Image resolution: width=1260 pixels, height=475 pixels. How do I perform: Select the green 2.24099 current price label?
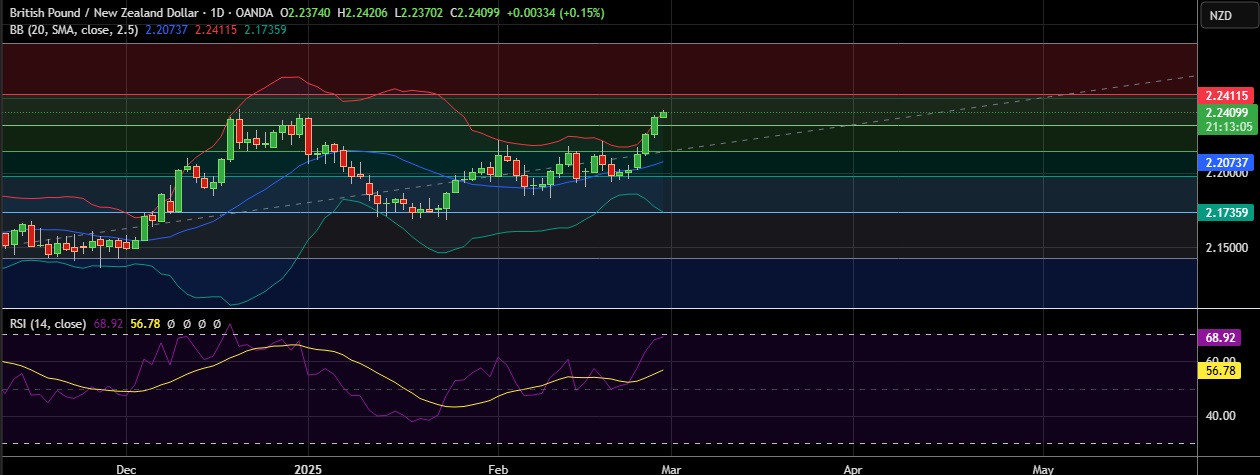pyautogui.click(x=1225, y=113)
